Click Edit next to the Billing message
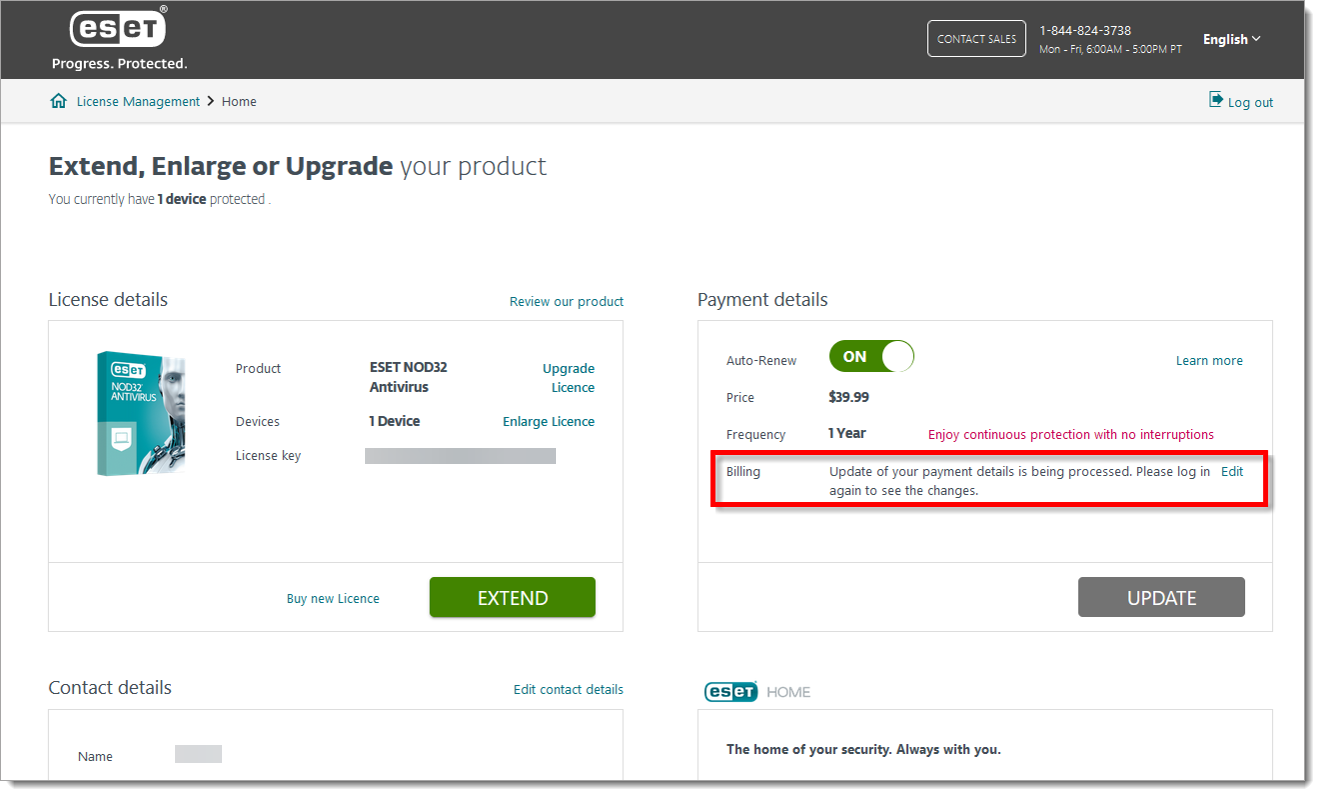Image resolution: width=1320 pixels, height=796 pixels. [1232, 471]
